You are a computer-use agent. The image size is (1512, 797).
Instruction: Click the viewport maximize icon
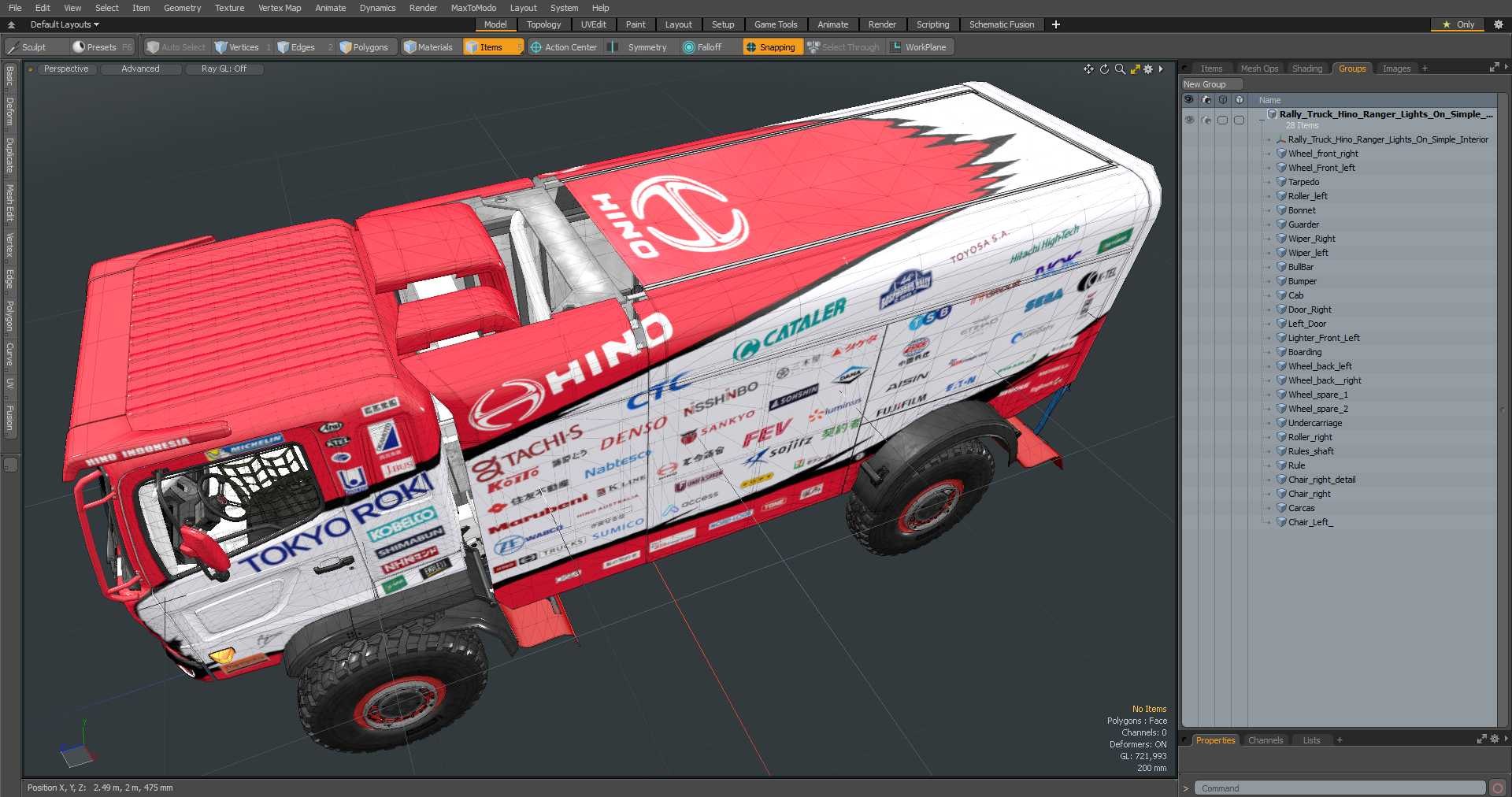point(1135,69)
